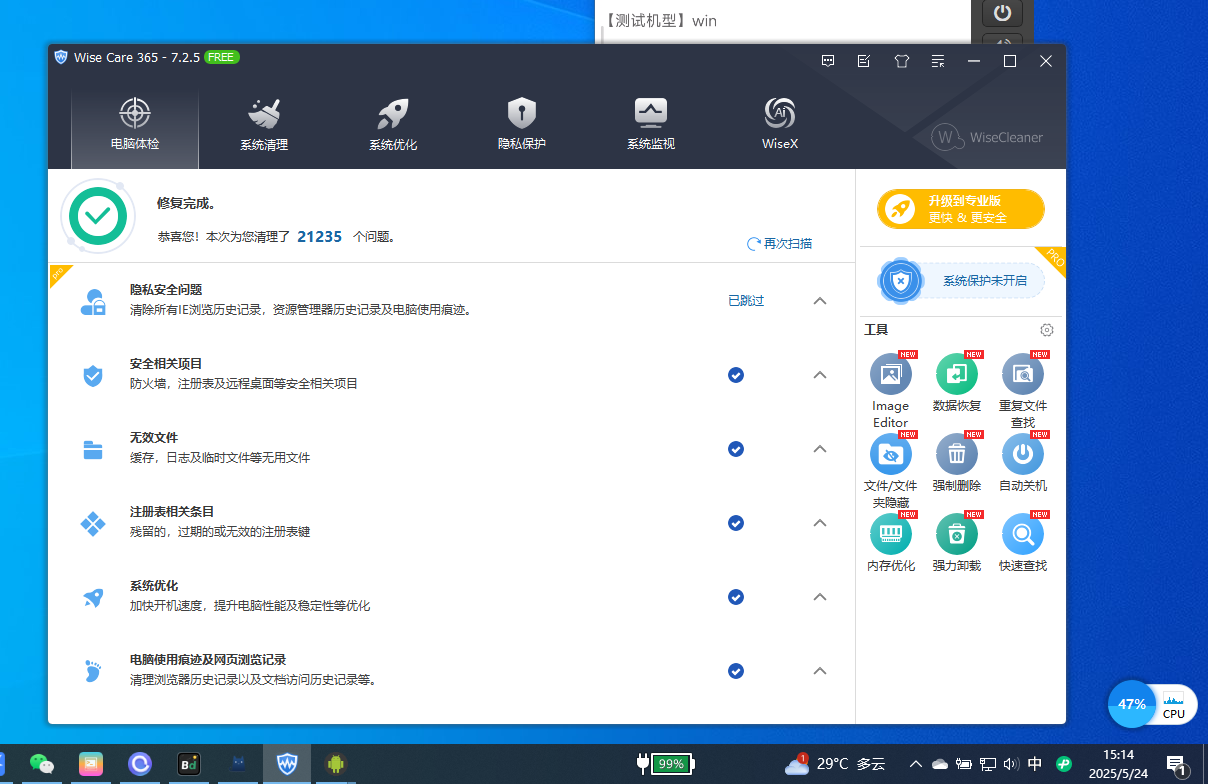Click the 安全相关项目 shield icon
The width and height of the screenshot is (1208, 784).
tap(93, 376)
